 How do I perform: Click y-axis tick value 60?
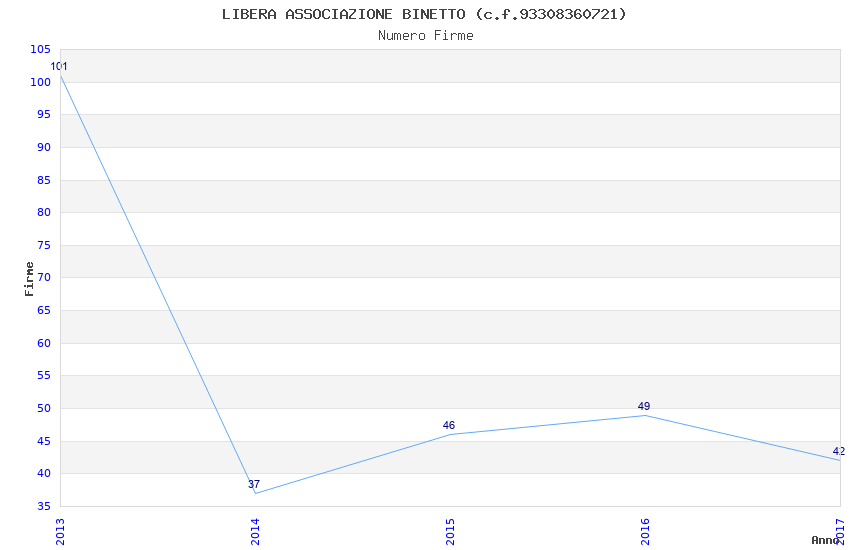[44, 344]
